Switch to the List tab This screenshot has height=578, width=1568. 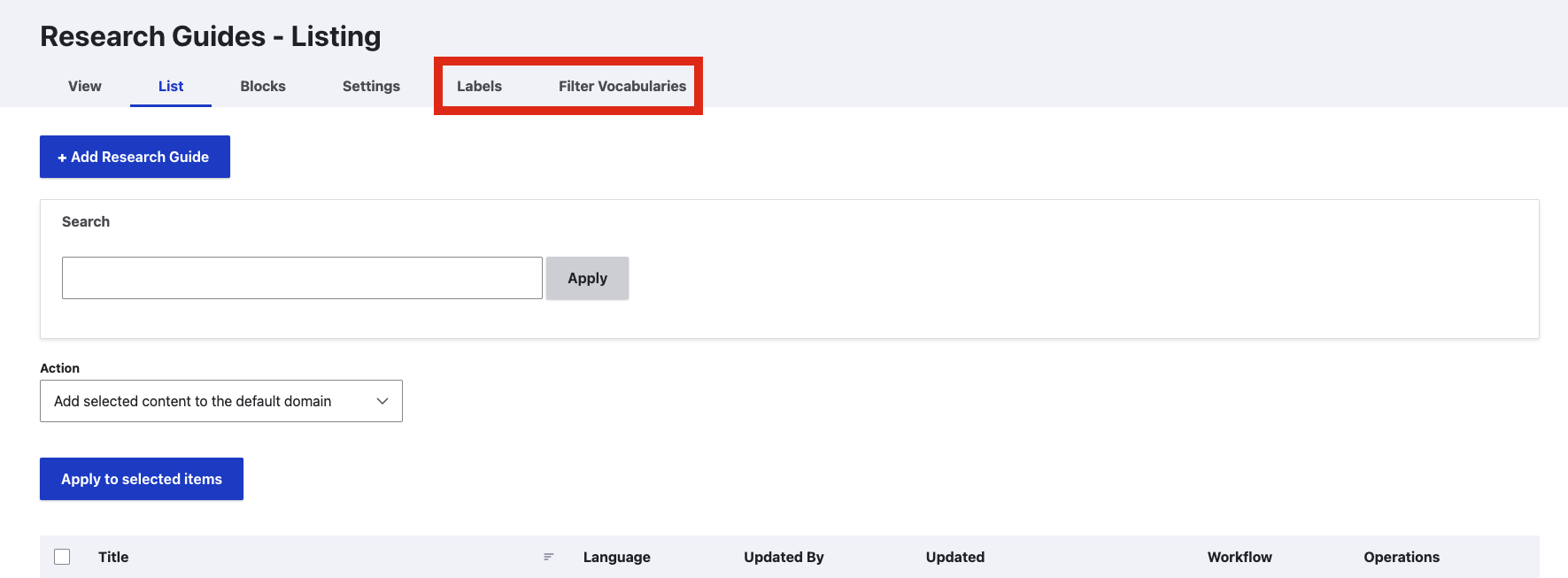[x=171, y=86]
